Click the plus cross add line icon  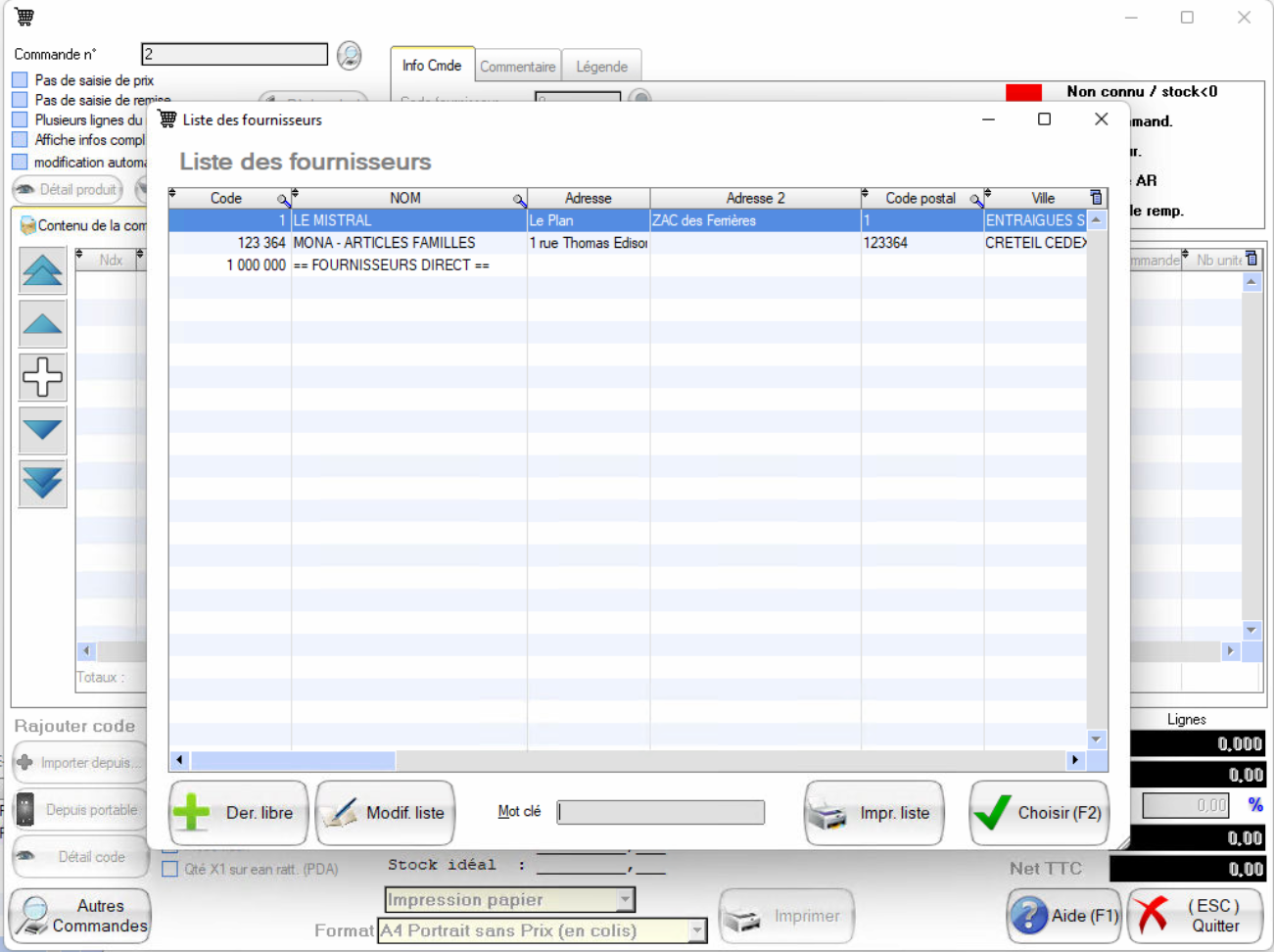point(42,377)
